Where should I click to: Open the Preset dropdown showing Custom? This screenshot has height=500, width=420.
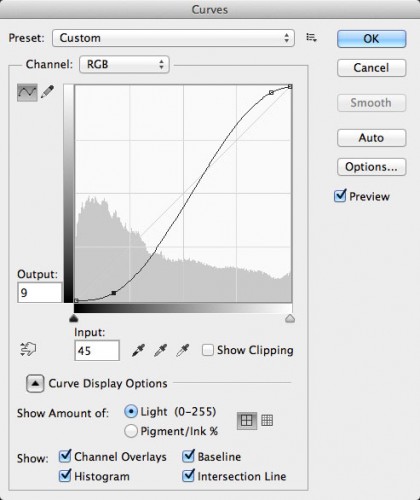click(x=173, y=38)
